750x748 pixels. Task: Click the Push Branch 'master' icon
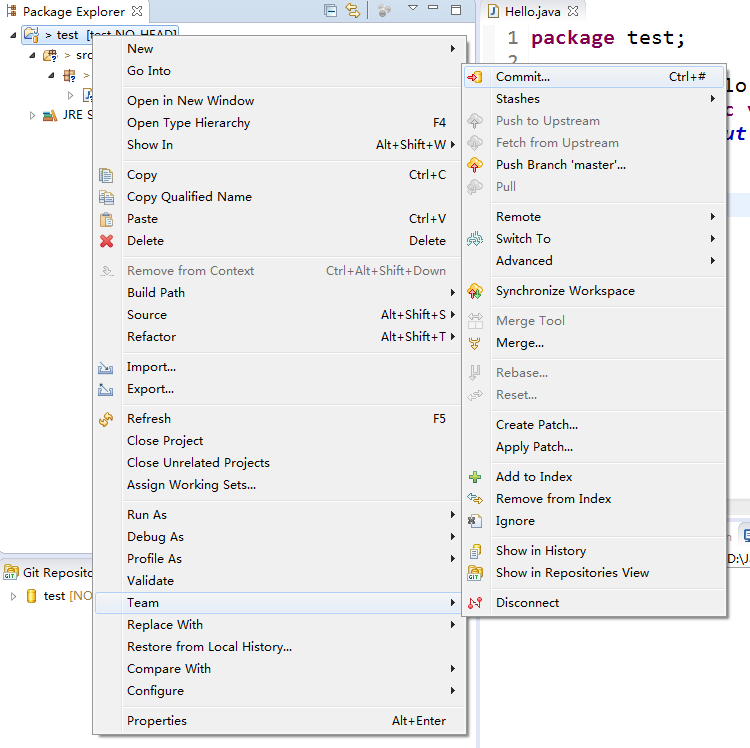click(476, 165)
